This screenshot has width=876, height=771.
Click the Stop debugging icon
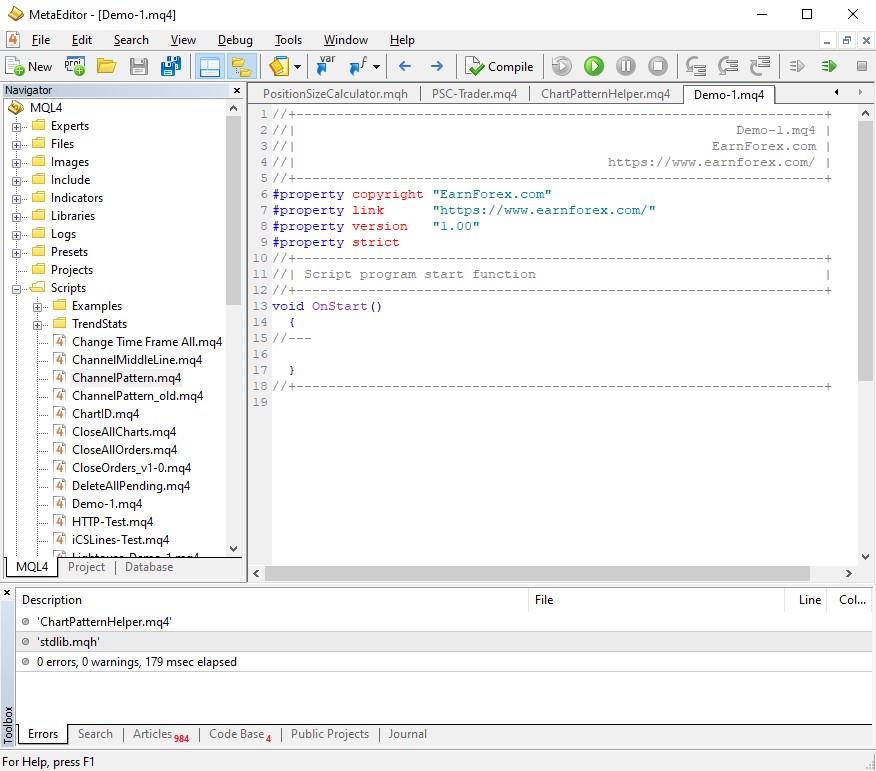(x=658, y=67)
